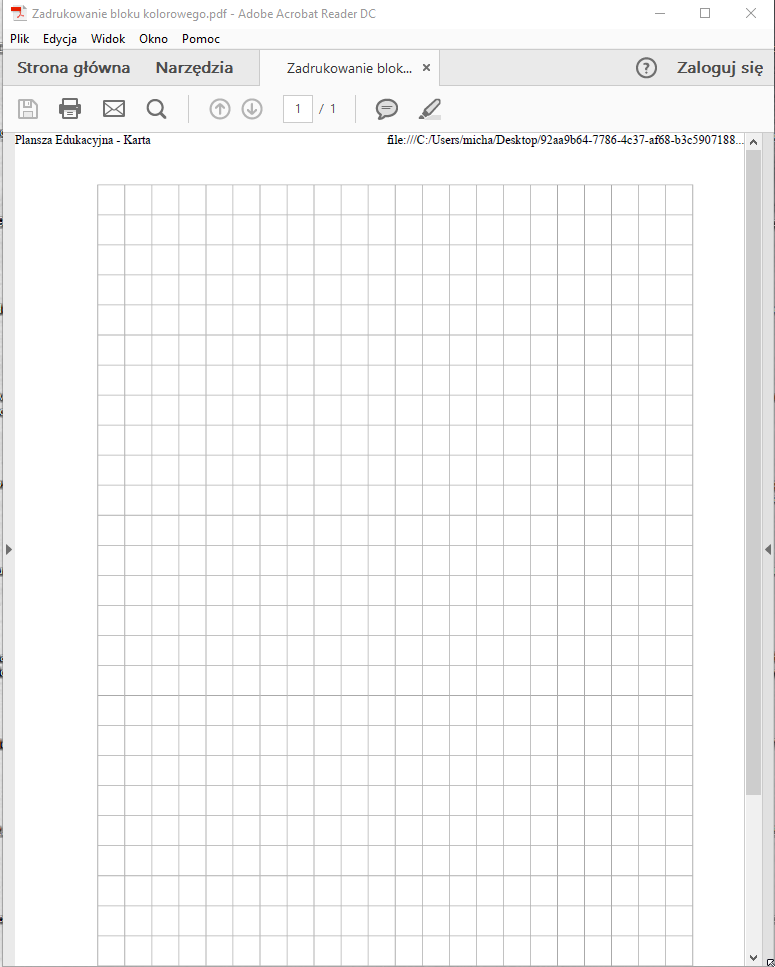Close the Acrobat Reader window
The image size is (775, 967).
point(751,13)
